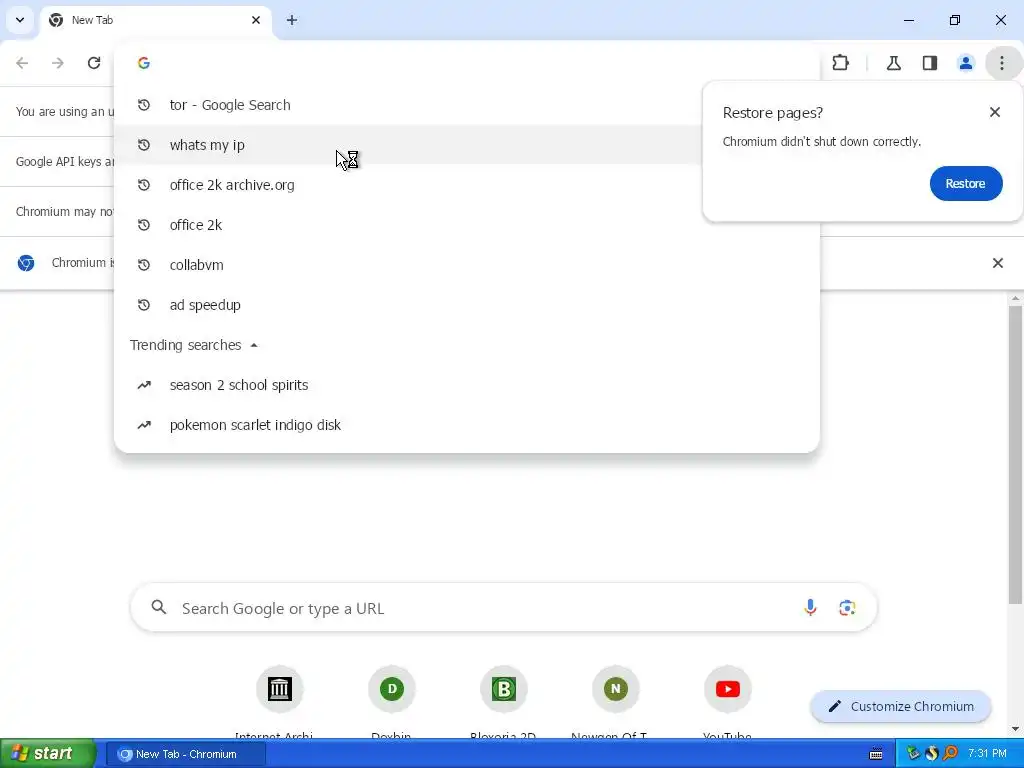Choose 'ad speedup' suggestion
1024x768 pixels.
pyautogui.click(x=466, y=305)
